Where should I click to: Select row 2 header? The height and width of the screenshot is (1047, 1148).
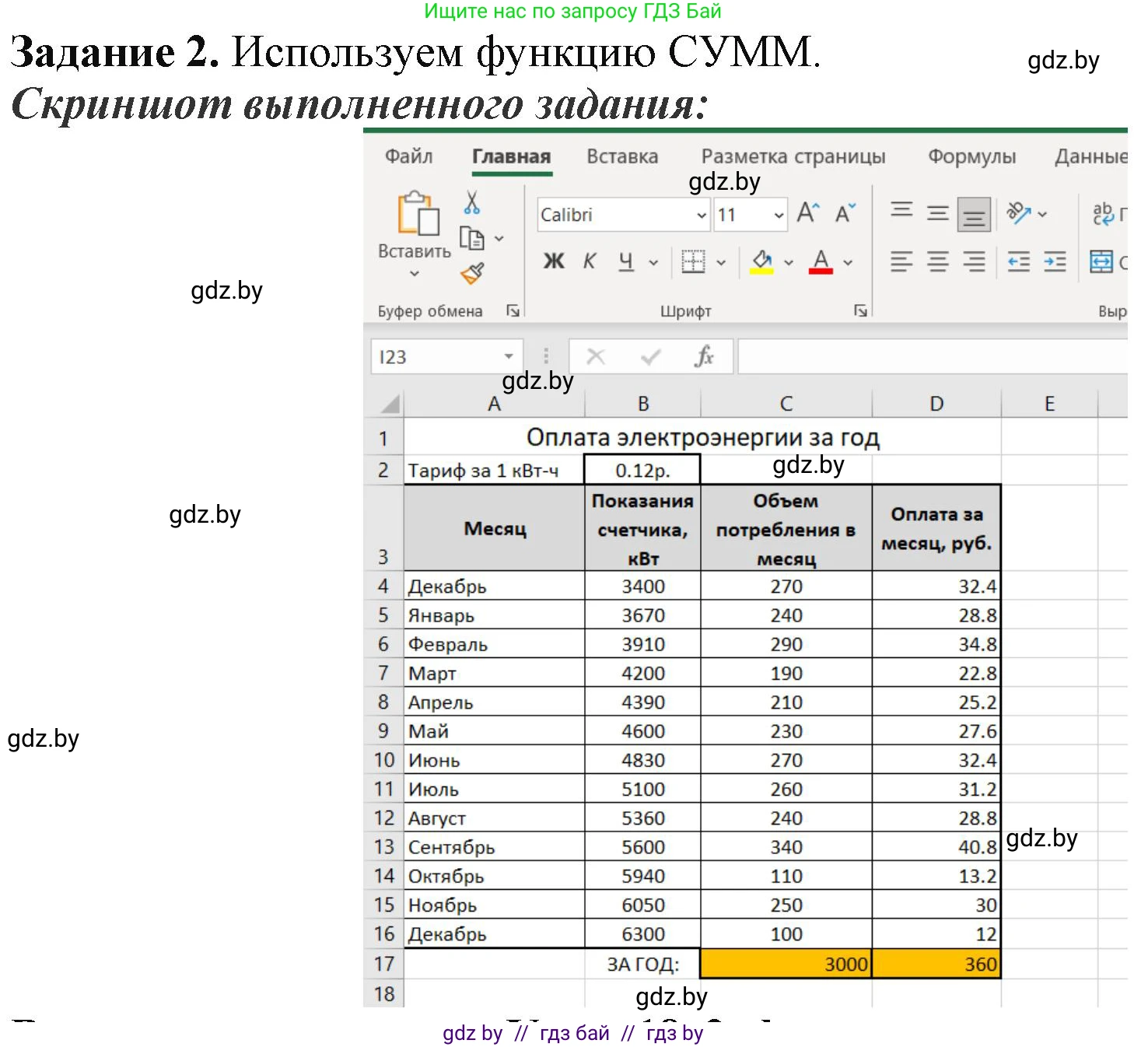click(383, 470)
